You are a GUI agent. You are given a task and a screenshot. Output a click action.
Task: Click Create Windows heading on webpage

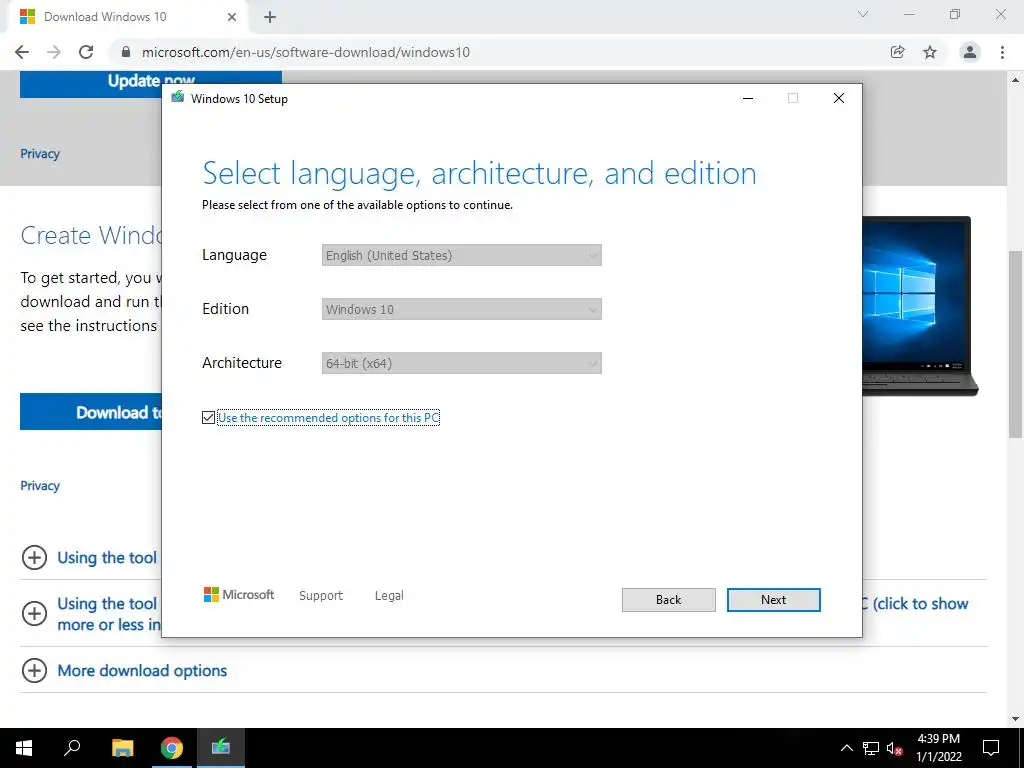point(91,235)
